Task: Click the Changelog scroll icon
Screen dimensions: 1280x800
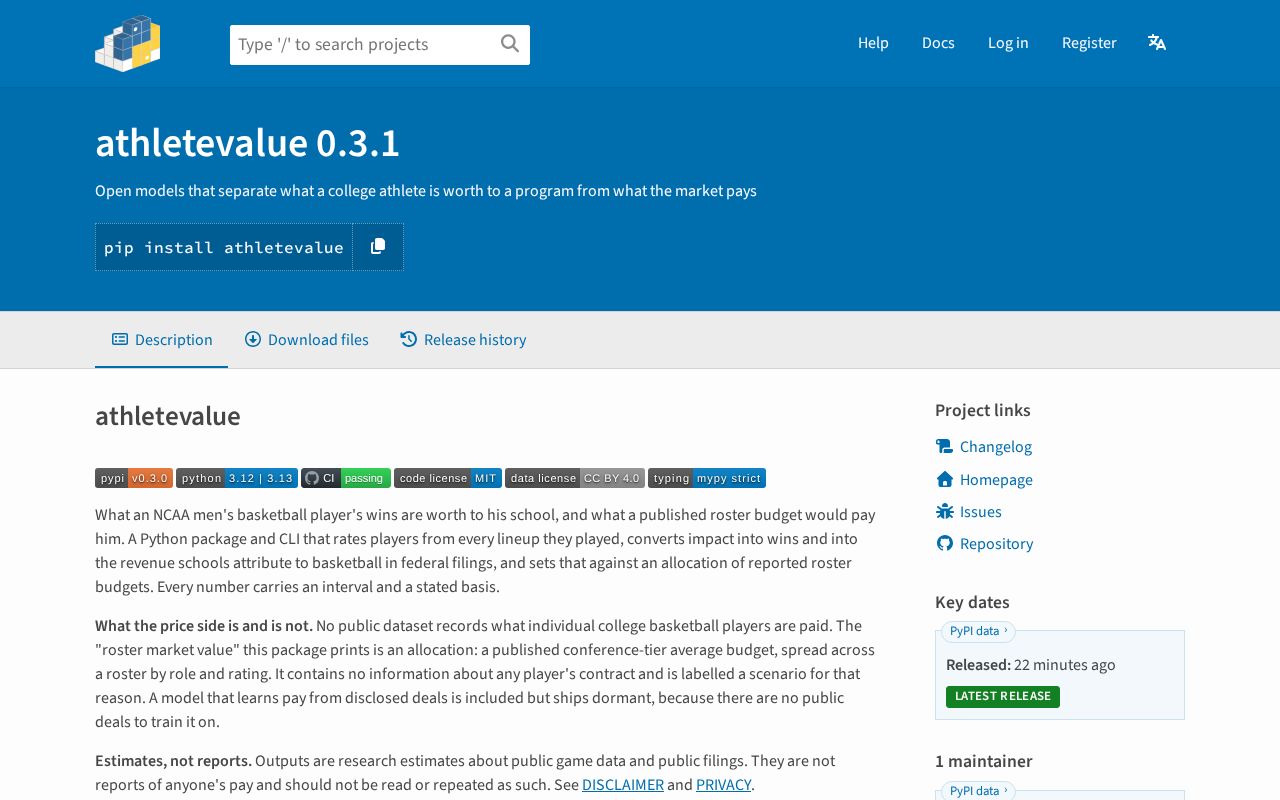Action: pos(944,447)
